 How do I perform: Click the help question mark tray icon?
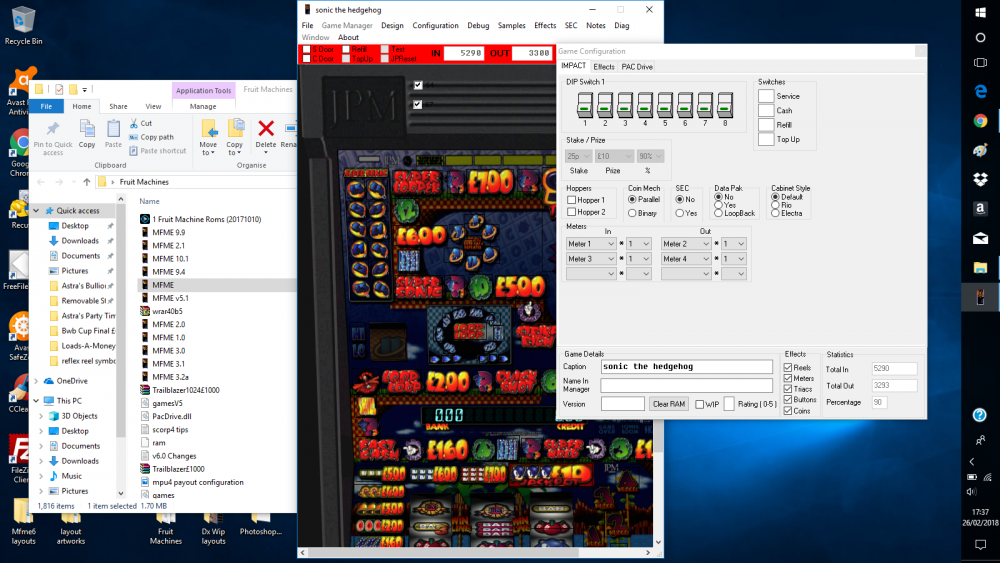(980, 416)
